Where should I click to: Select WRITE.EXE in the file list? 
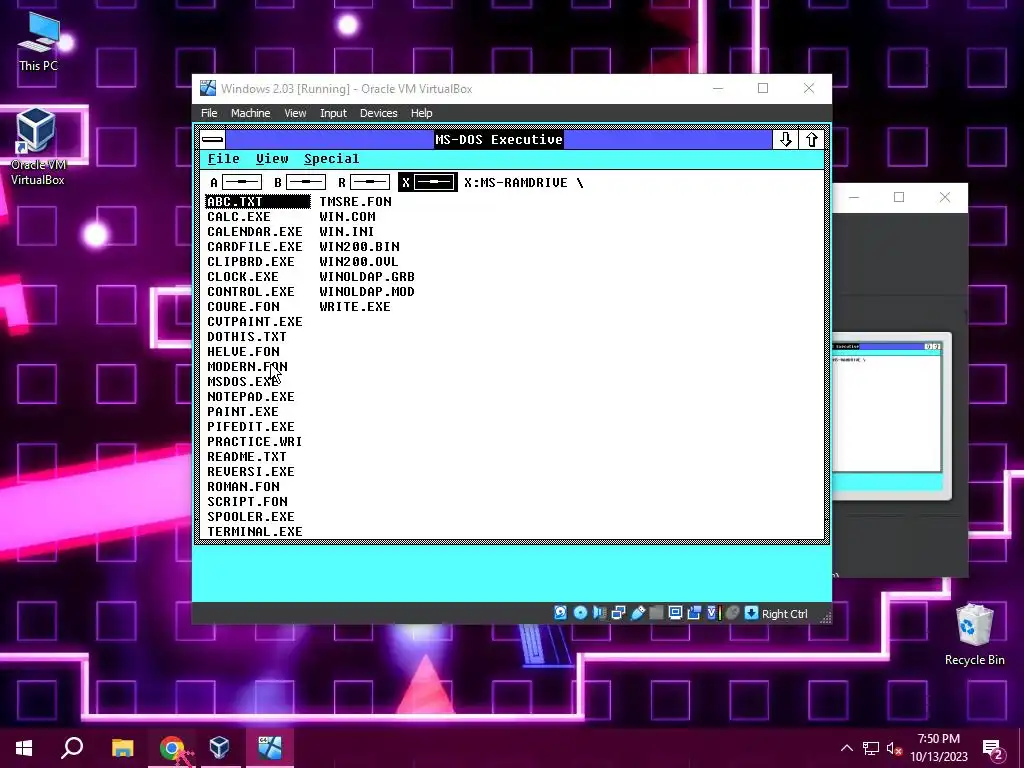click(355, 307)
